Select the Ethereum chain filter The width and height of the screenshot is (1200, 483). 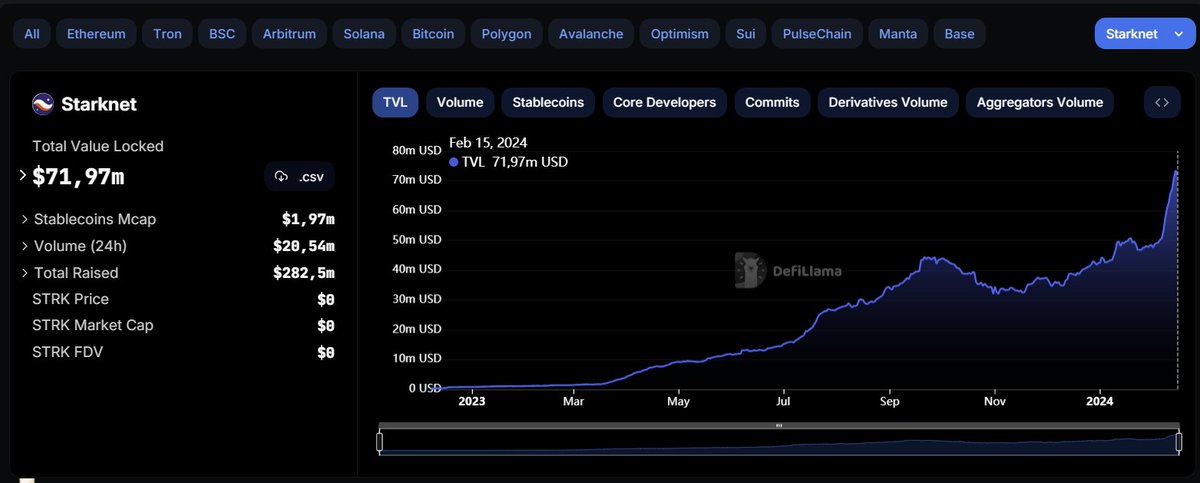(x=96, y=34)
